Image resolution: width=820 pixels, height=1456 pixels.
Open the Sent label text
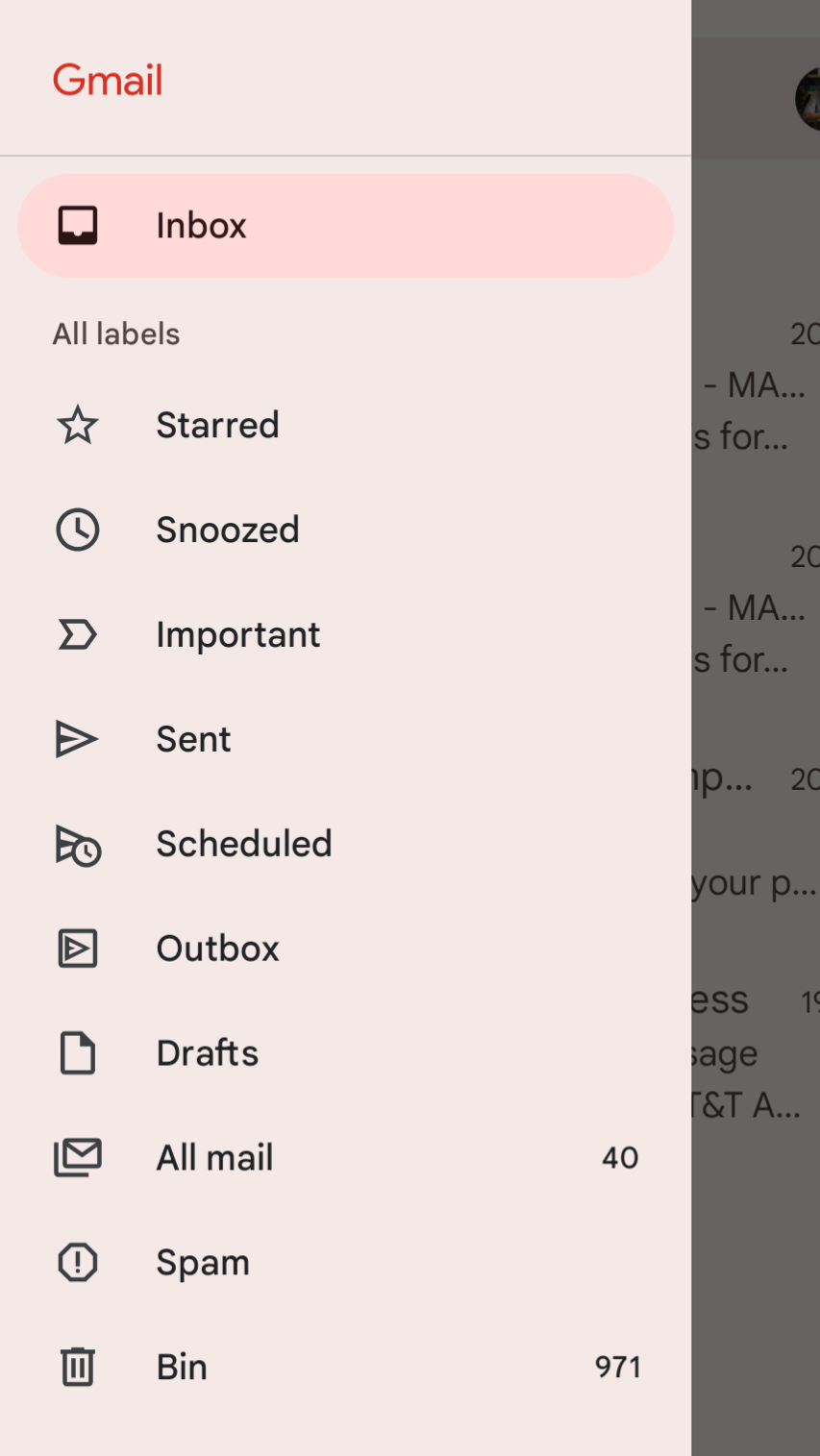click(194, 739)
